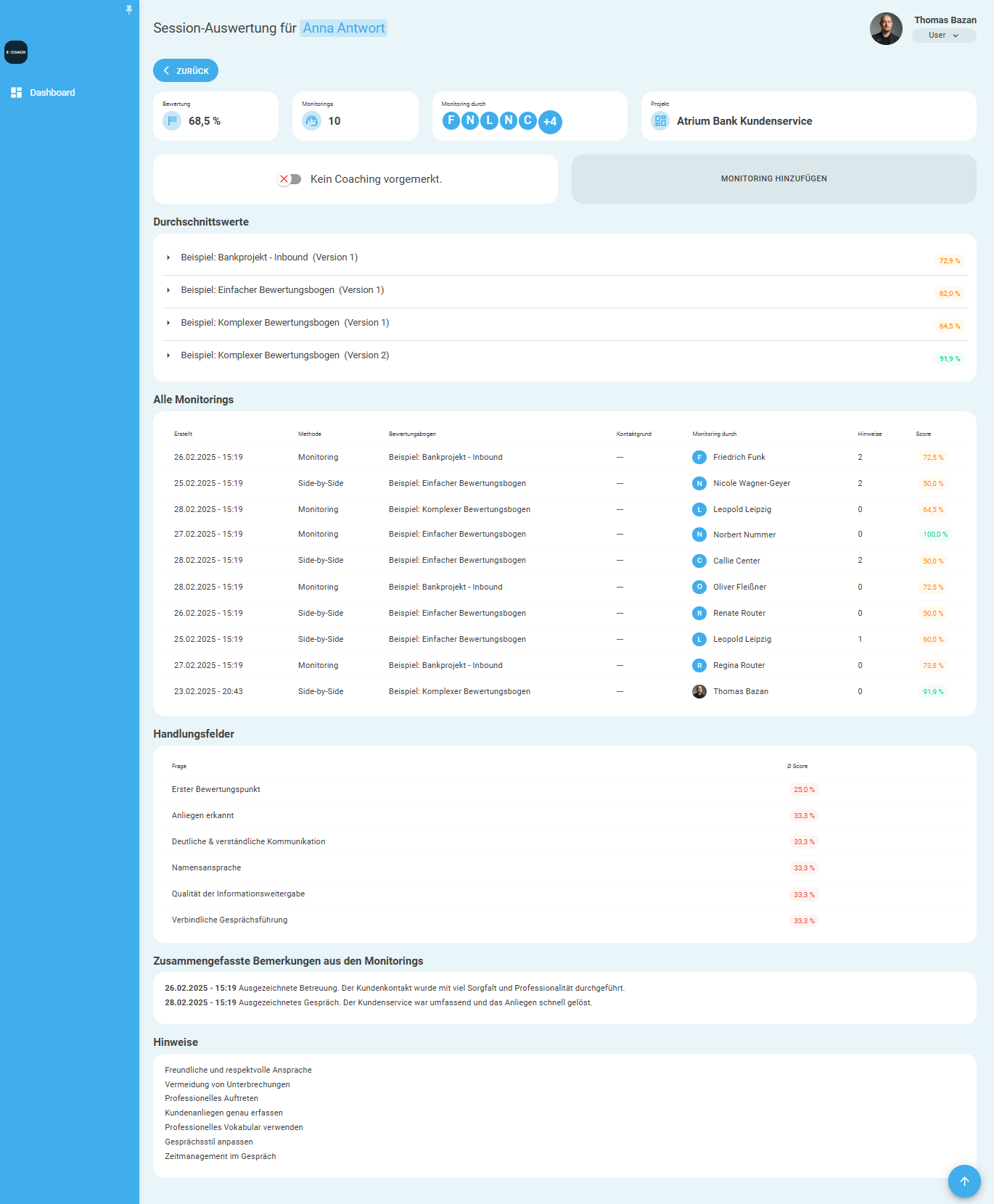The width and height of the screenshot is (994, 1204).
Task: Click the Bewertung flag icon
Action: 172,121
